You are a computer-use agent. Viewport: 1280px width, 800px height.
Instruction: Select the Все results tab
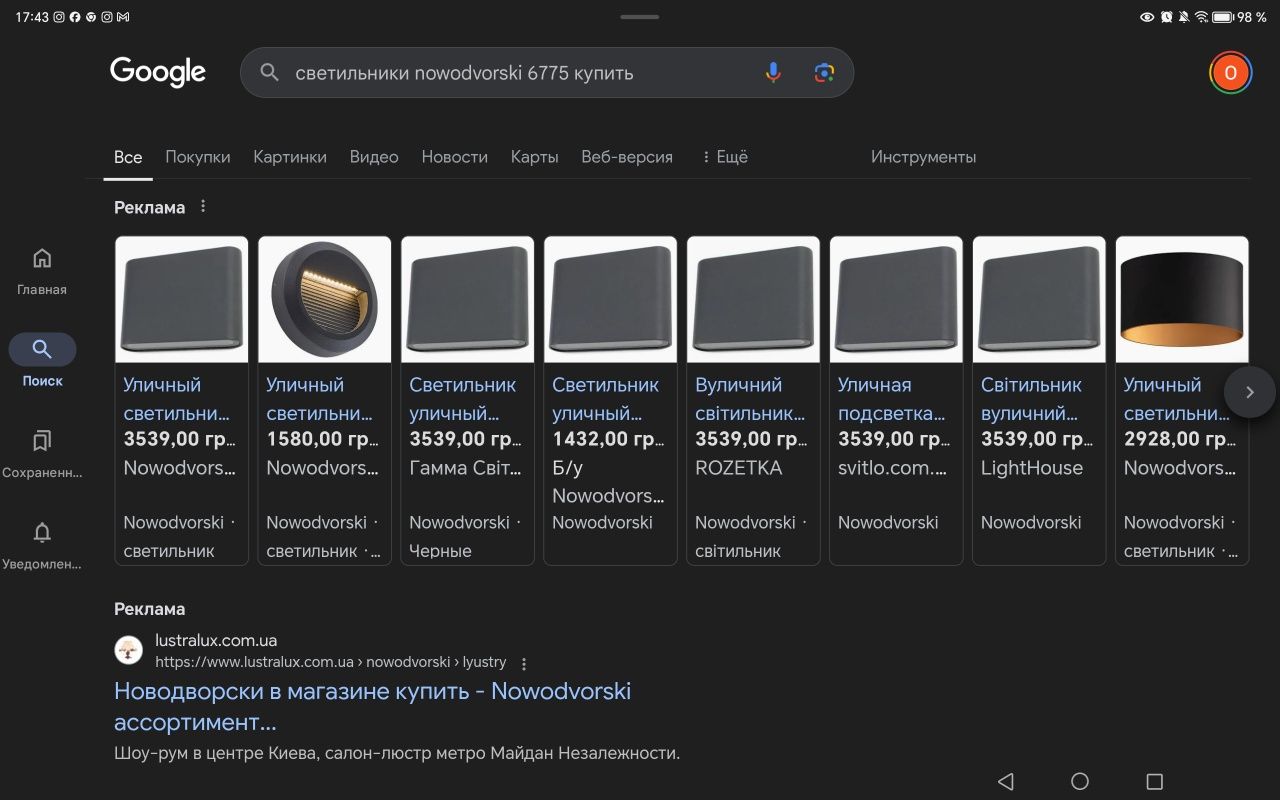(128, 157)
